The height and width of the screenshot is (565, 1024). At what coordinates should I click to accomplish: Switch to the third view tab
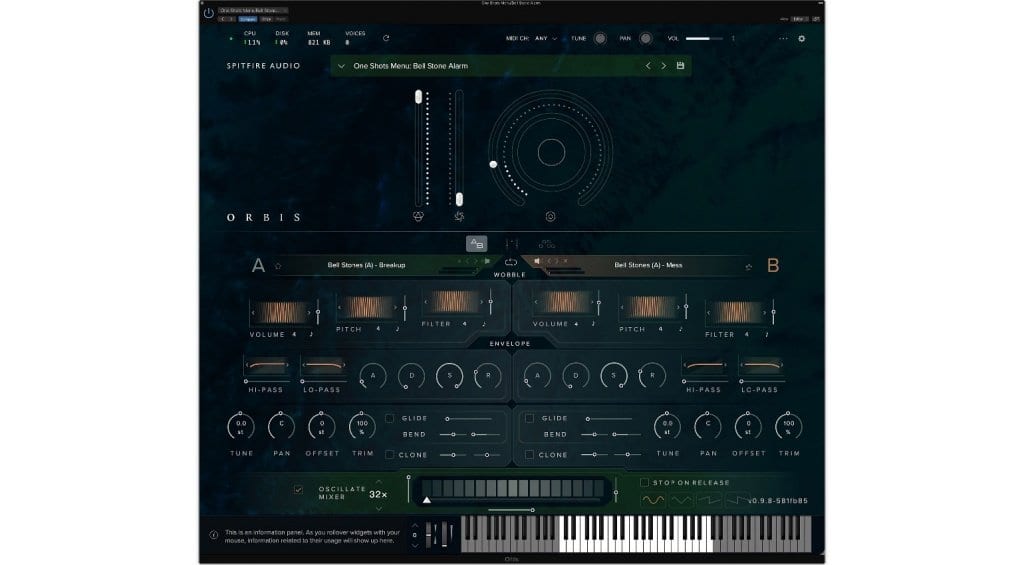point(547,244)
